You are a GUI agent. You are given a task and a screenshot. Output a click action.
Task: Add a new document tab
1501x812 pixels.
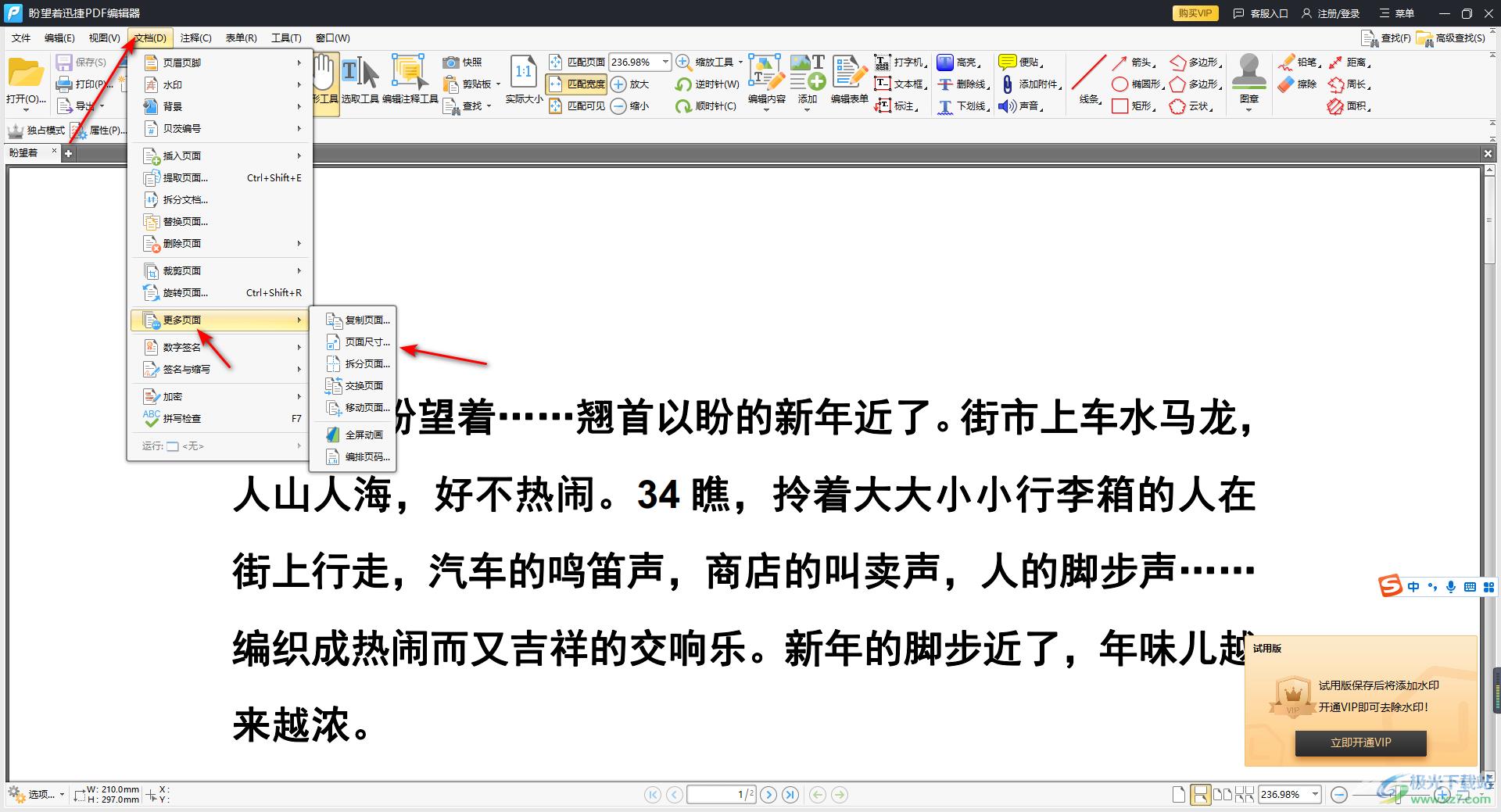[68, 153]
